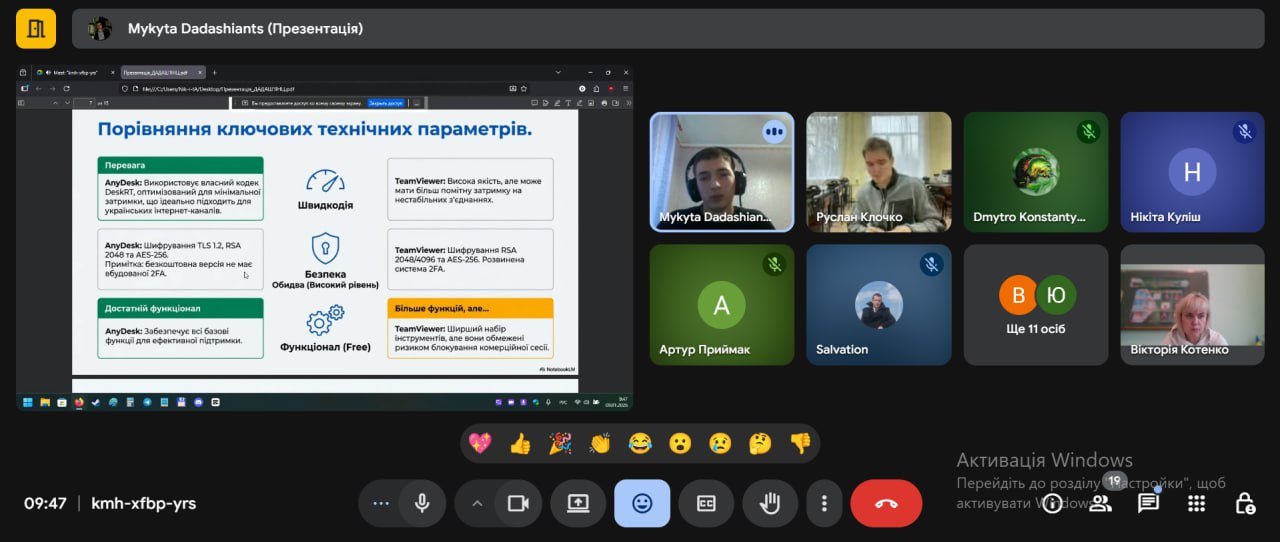Image resolution: width=1280 pixels, height=542 pixels.
Task: Open audio settings three-dot menu beside microphone
Action: [x=381, y=503]
